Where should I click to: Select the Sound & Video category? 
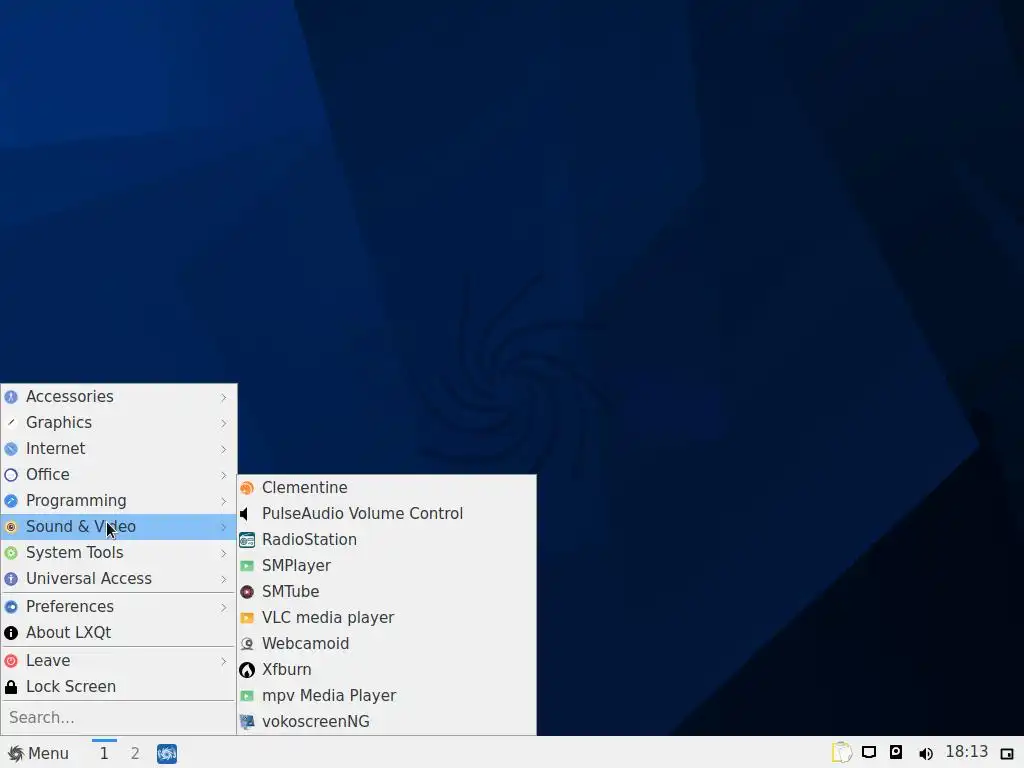[x=119, y=527]
